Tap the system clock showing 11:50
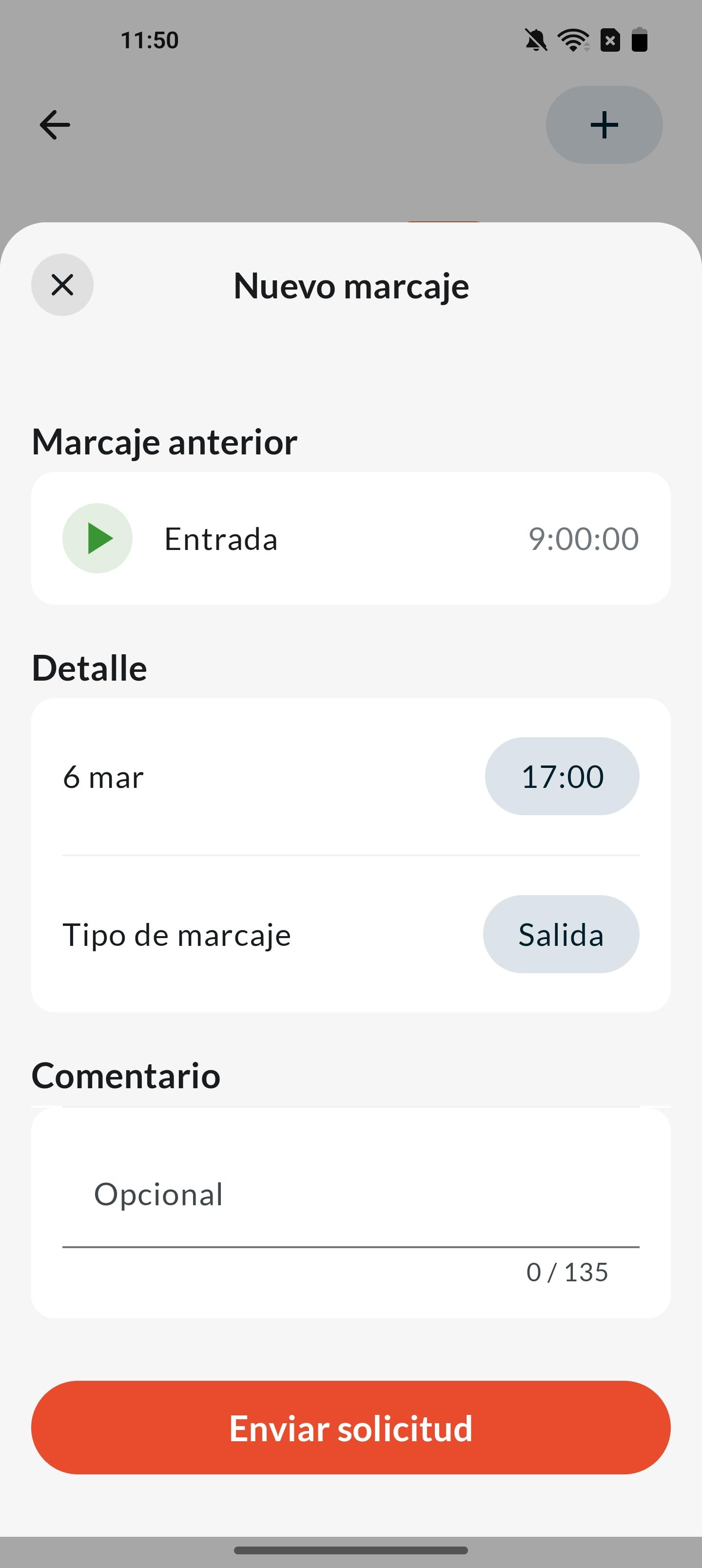 [150, 41]
